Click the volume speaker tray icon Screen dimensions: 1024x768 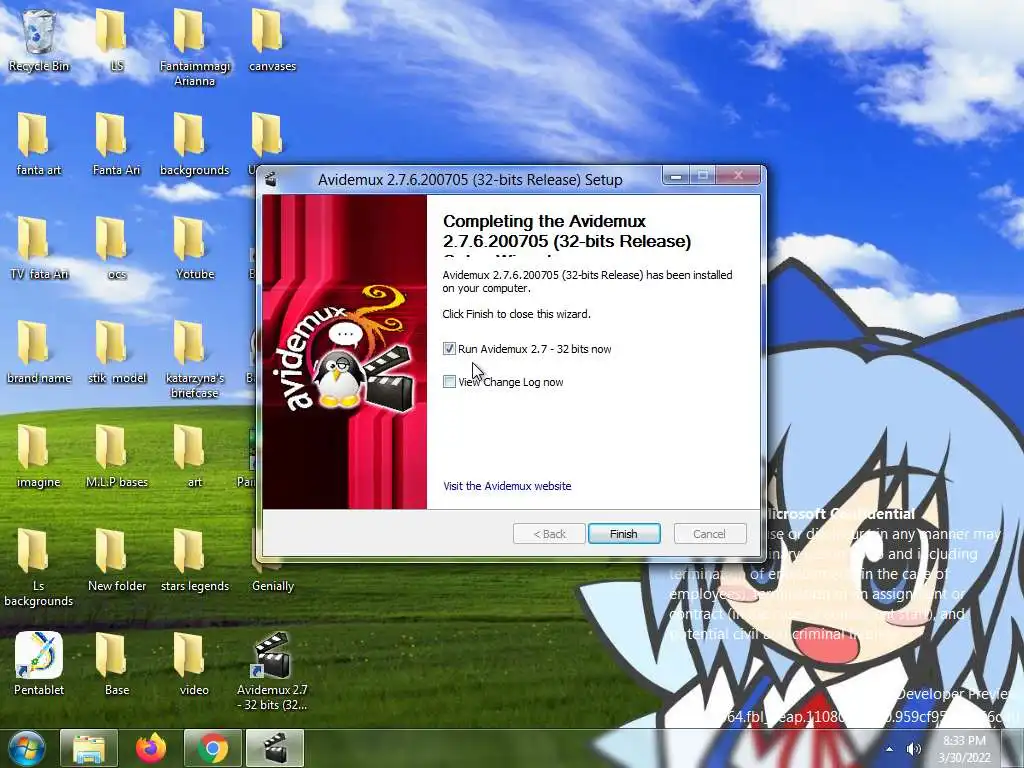[x=914, y=749]
